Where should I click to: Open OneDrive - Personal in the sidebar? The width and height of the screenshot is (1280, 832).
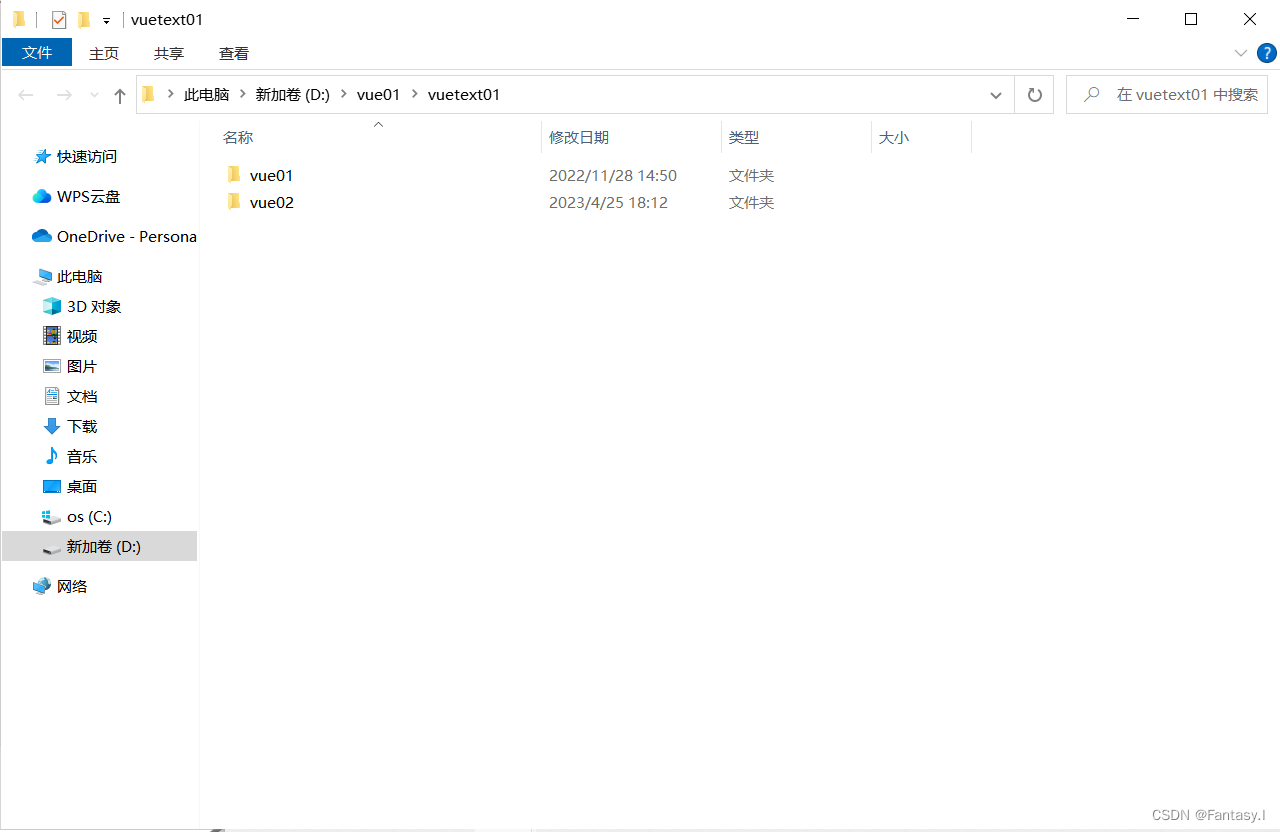[x=126, y=237]
